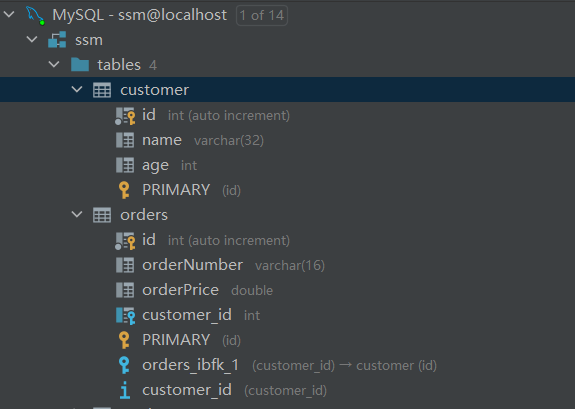Collapse the orders table node

pos(77,214)
